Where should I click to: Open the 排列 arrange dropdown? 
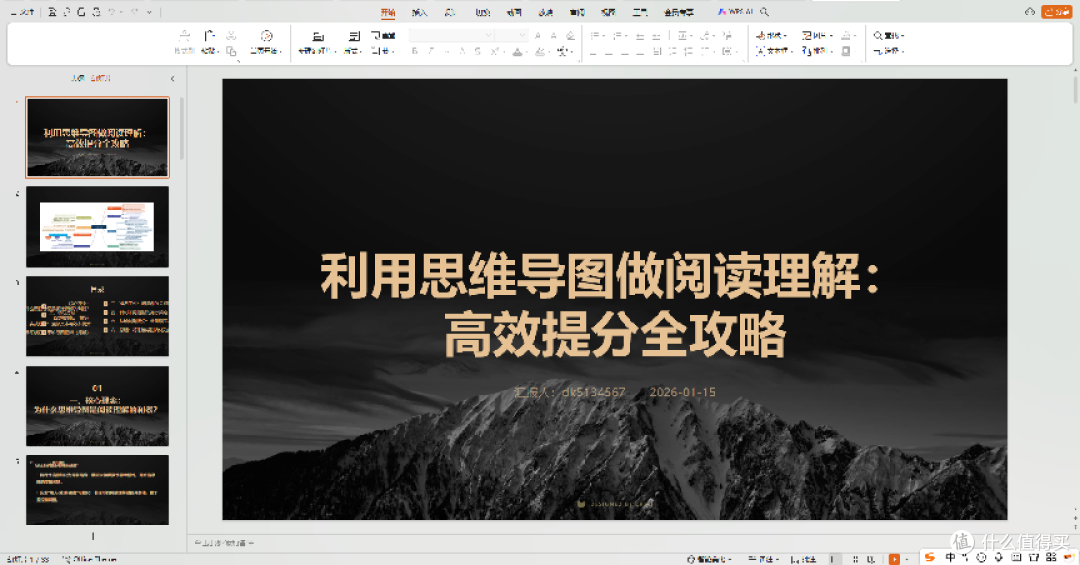click(x=817, y=51)
